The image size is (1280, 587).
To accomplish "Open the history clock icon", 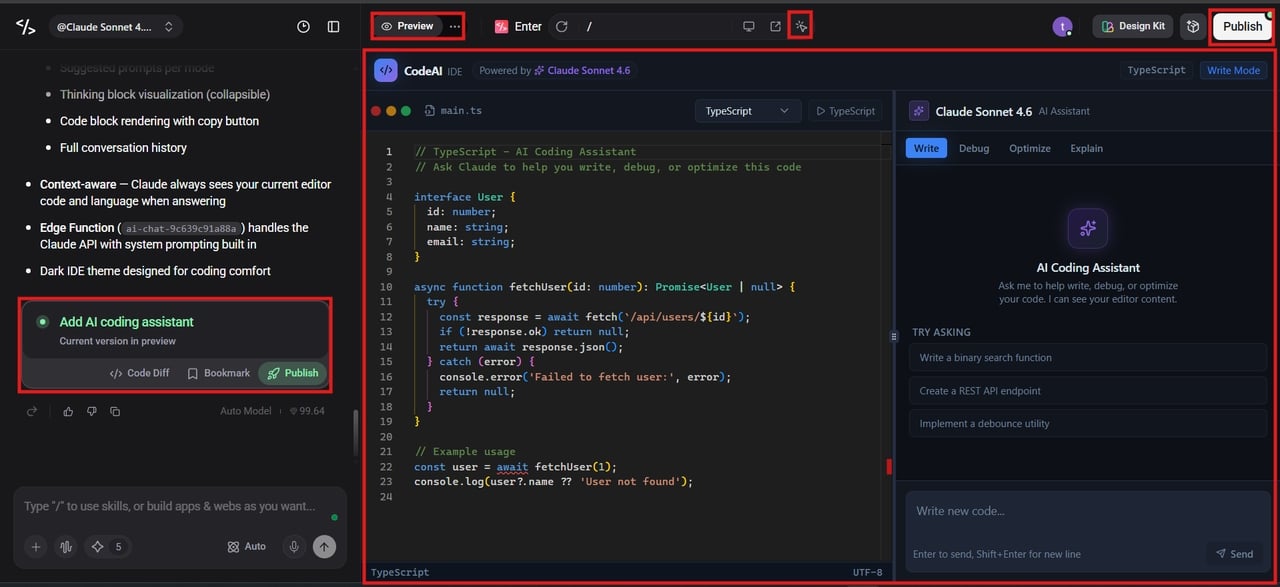I will pos(303,27).
